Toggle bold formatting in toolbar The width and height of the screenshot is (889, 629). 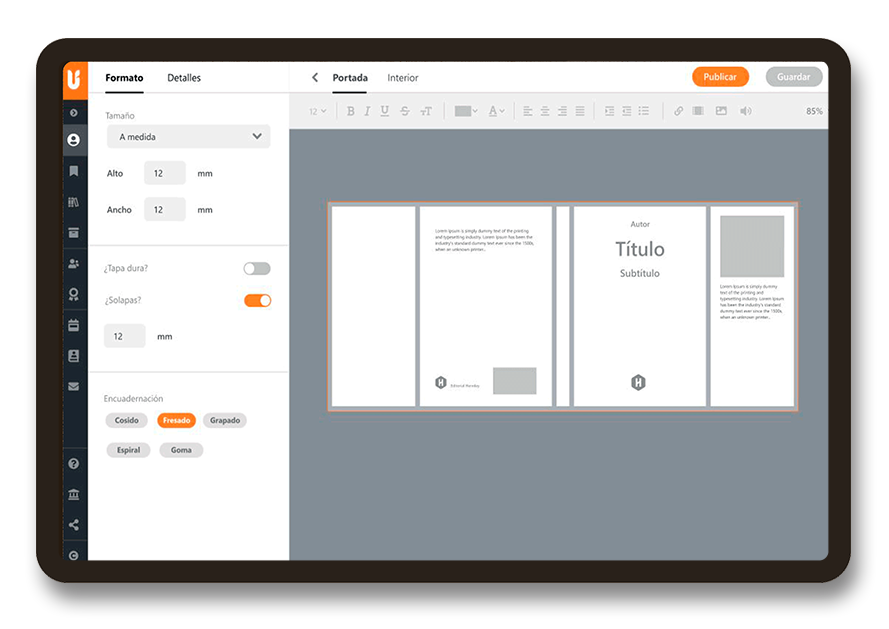350,111
